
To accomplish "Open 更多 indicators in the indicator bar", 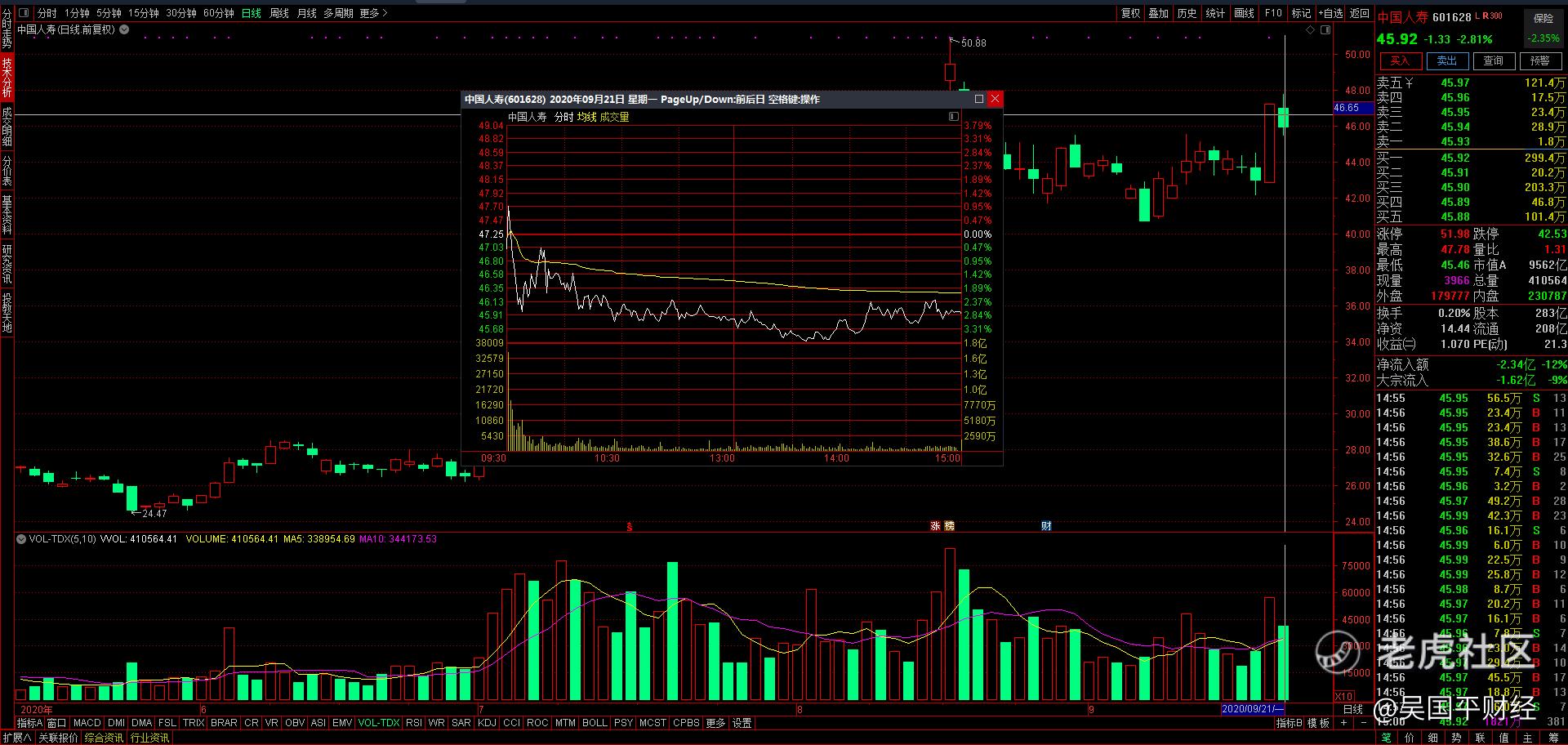I will click(x=715, y=723).
